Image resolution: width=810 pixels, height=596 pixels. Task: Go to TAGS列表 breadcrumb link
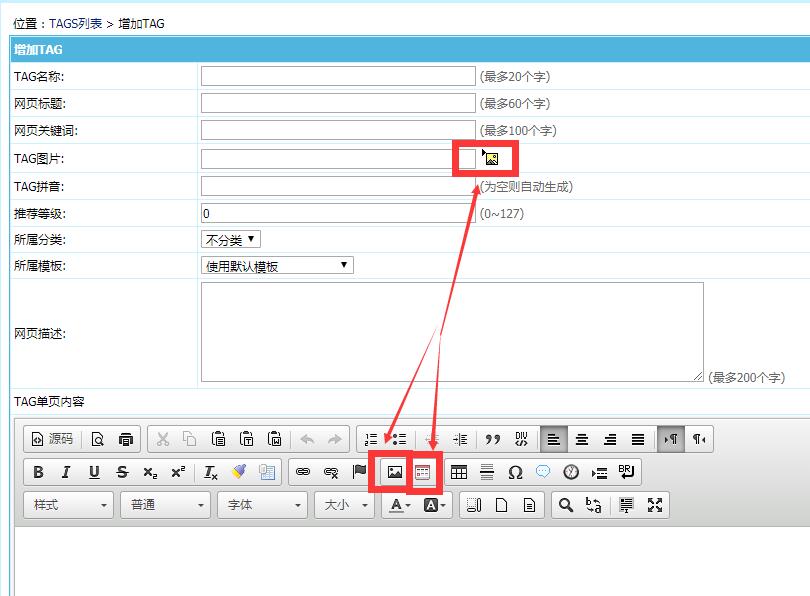75,24
